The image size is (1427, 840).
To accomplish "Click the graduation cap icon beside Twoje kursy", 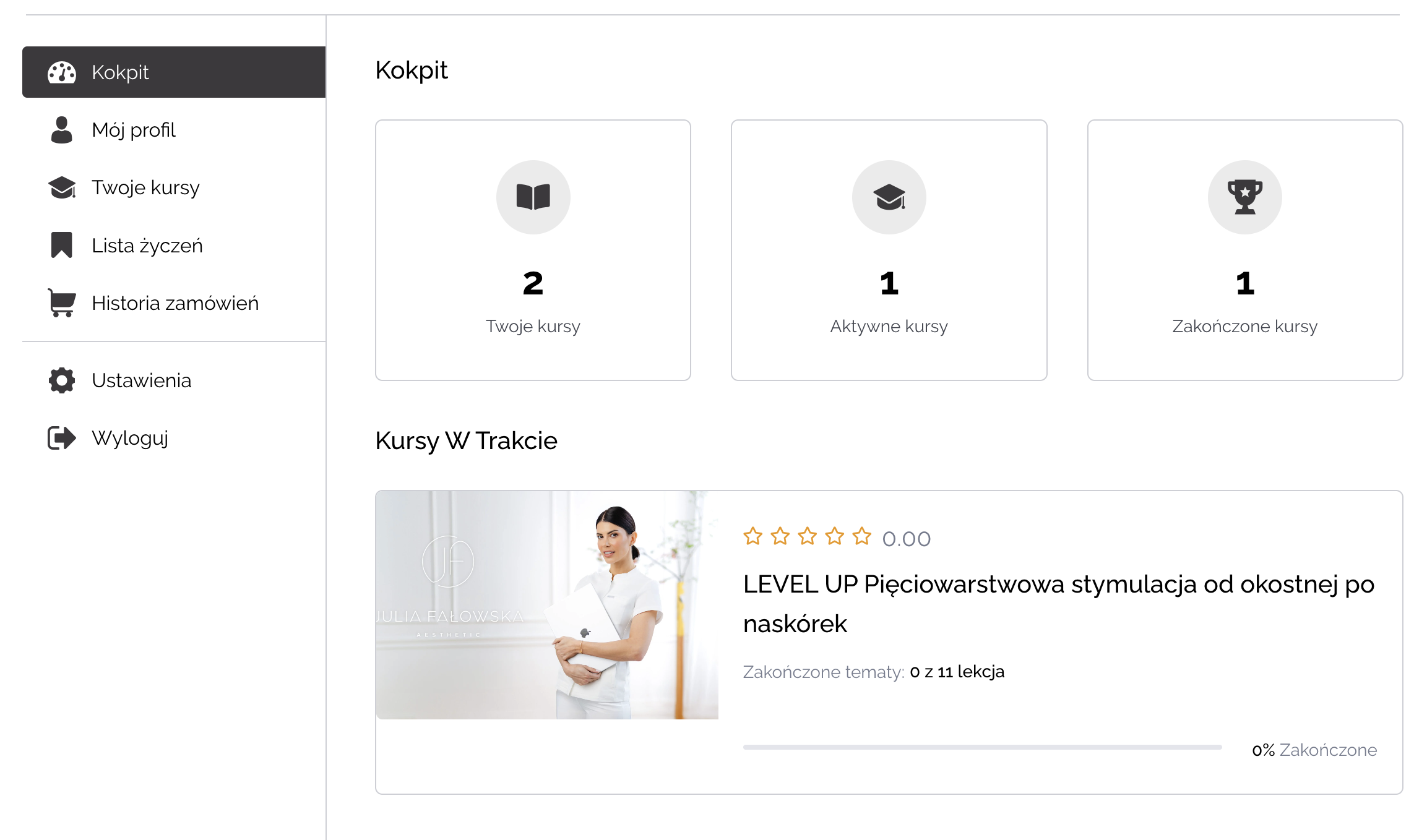I will (62, 187).
